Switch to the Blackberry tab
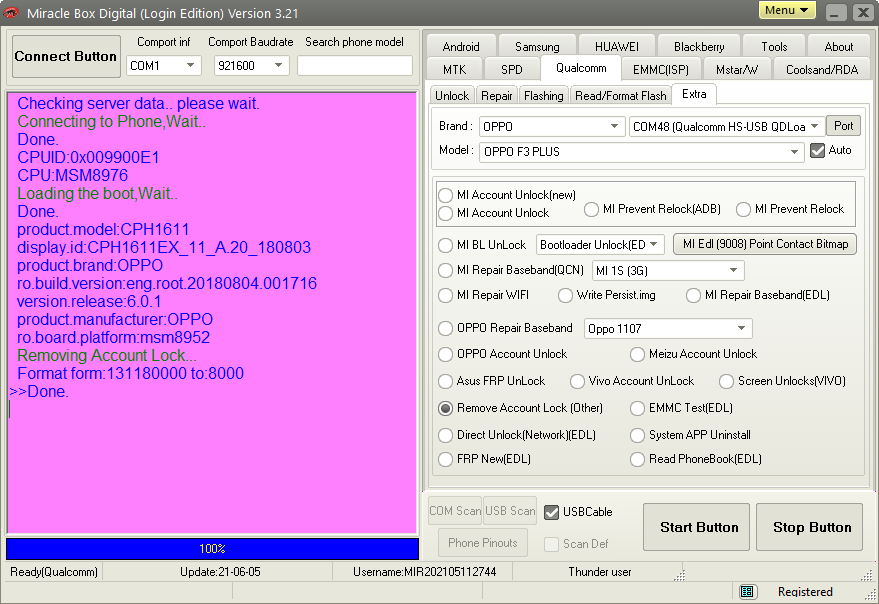Screen dimensions: 879x604 699,47
